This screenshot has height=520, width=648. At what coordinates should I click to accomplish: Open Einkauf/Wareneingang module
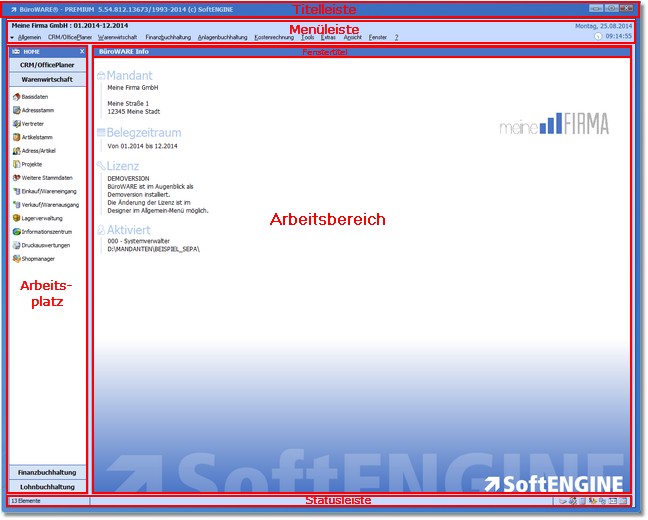pos(47,190)
